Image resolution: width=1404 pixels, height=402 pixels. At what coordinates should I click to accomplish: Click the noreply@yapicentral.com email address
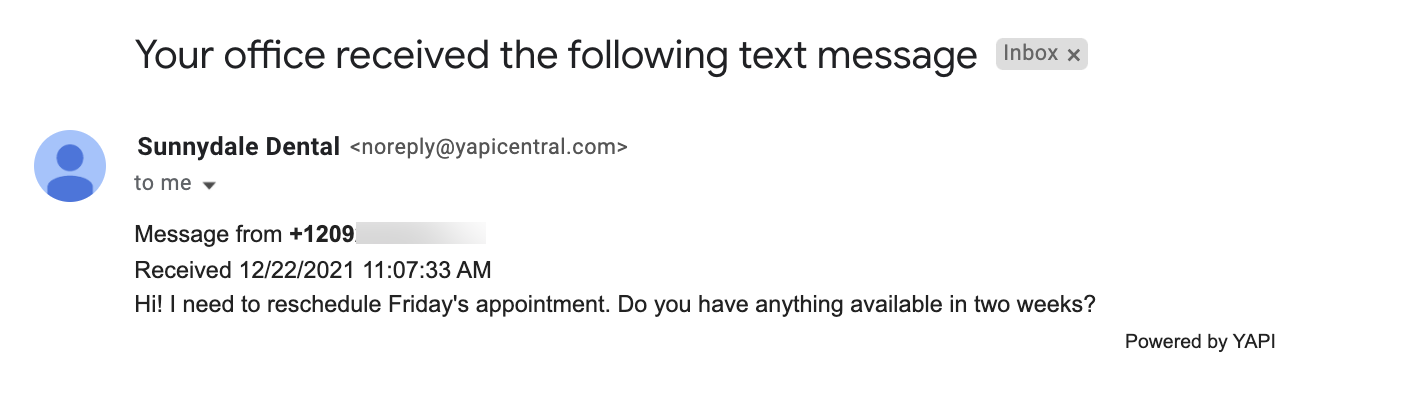point(488,148)
